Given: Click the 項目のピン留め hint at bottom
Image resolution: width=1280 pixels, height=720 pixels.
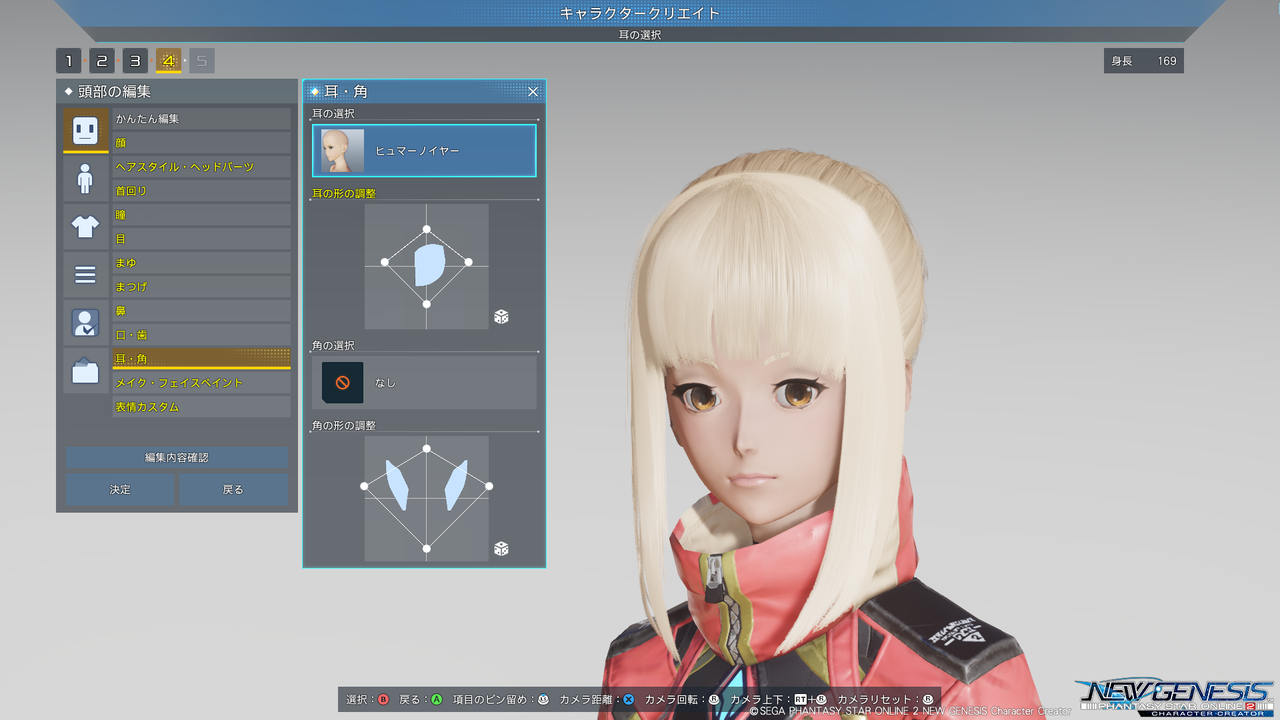Looking at the screenshot, I should point(501,699).
